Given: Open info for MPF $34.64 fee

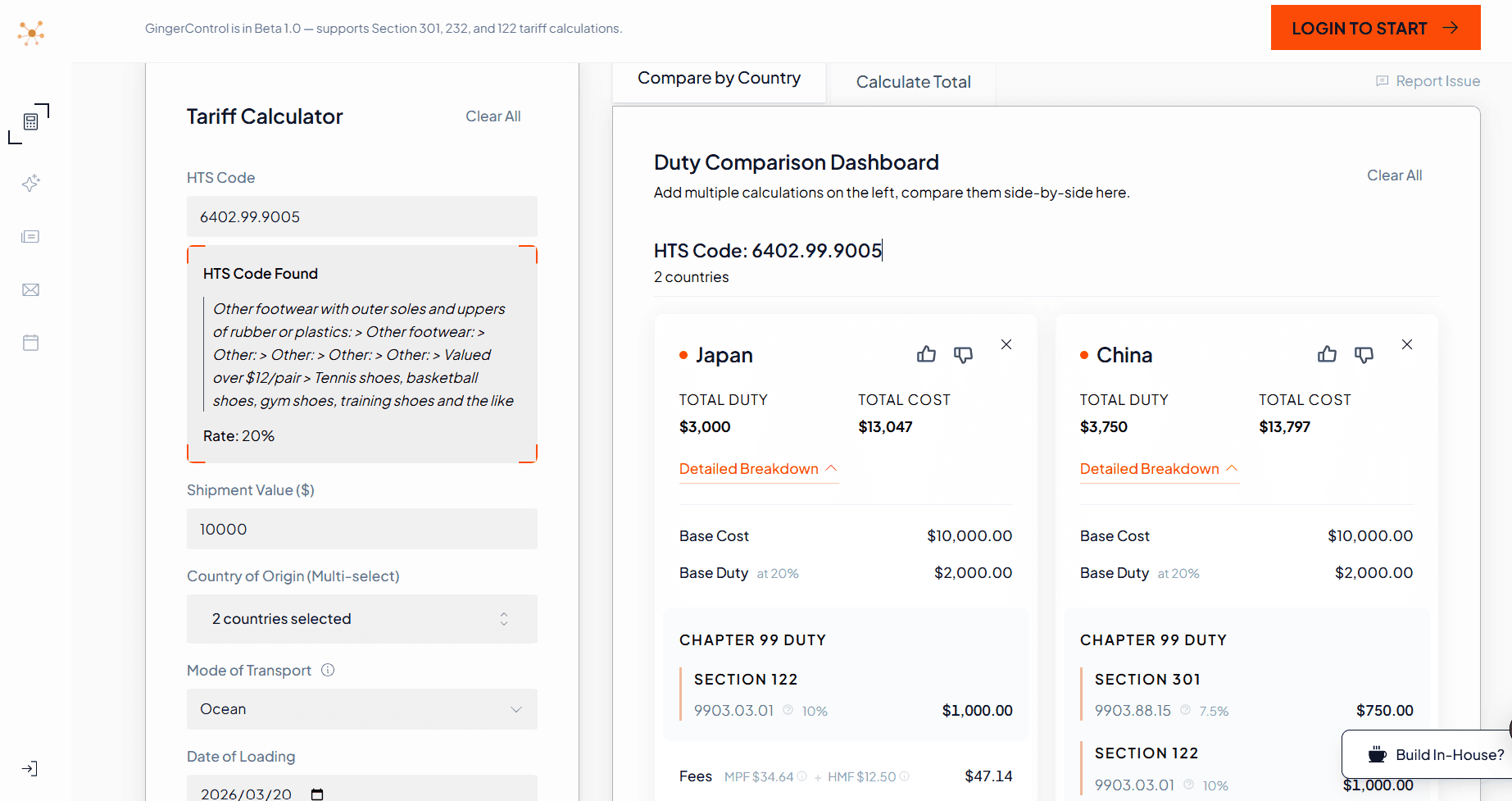Looking at the screenshot, I should coord(801,776).
